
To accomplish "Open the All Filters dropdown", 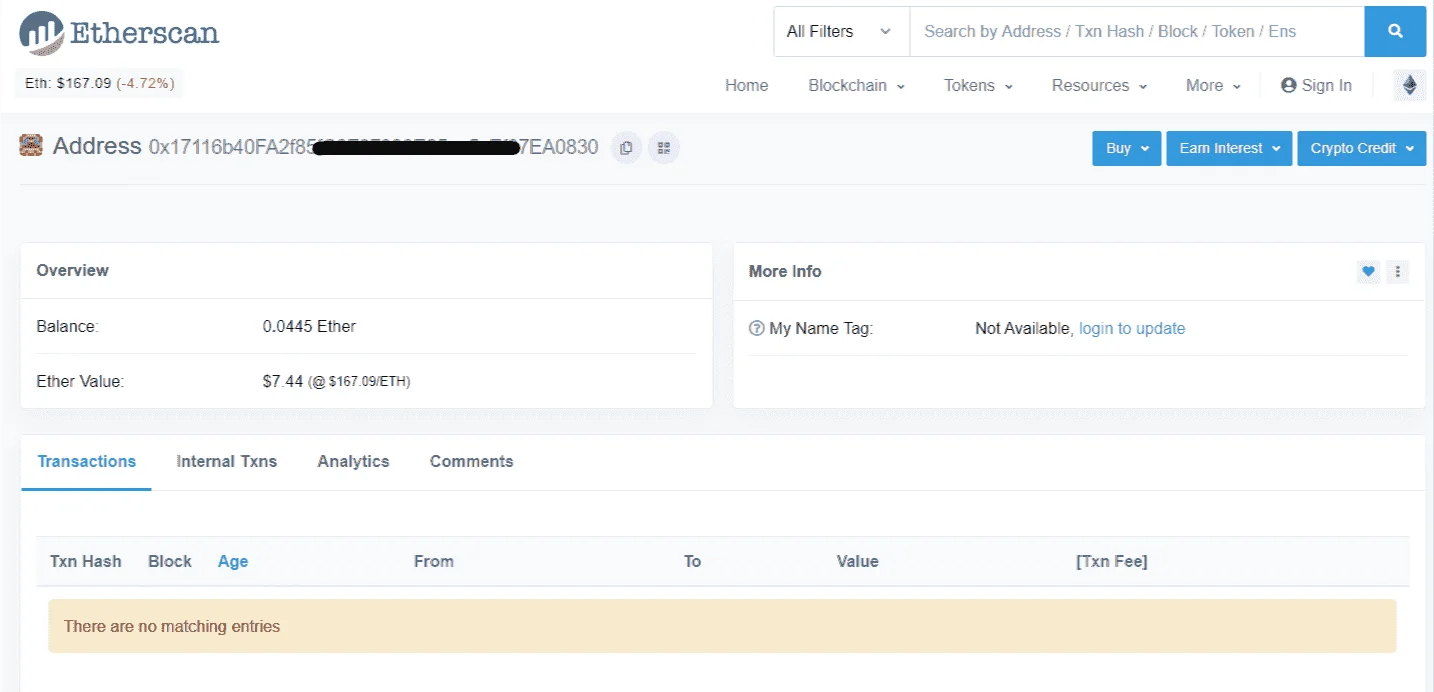I will [x=841, y=32].
